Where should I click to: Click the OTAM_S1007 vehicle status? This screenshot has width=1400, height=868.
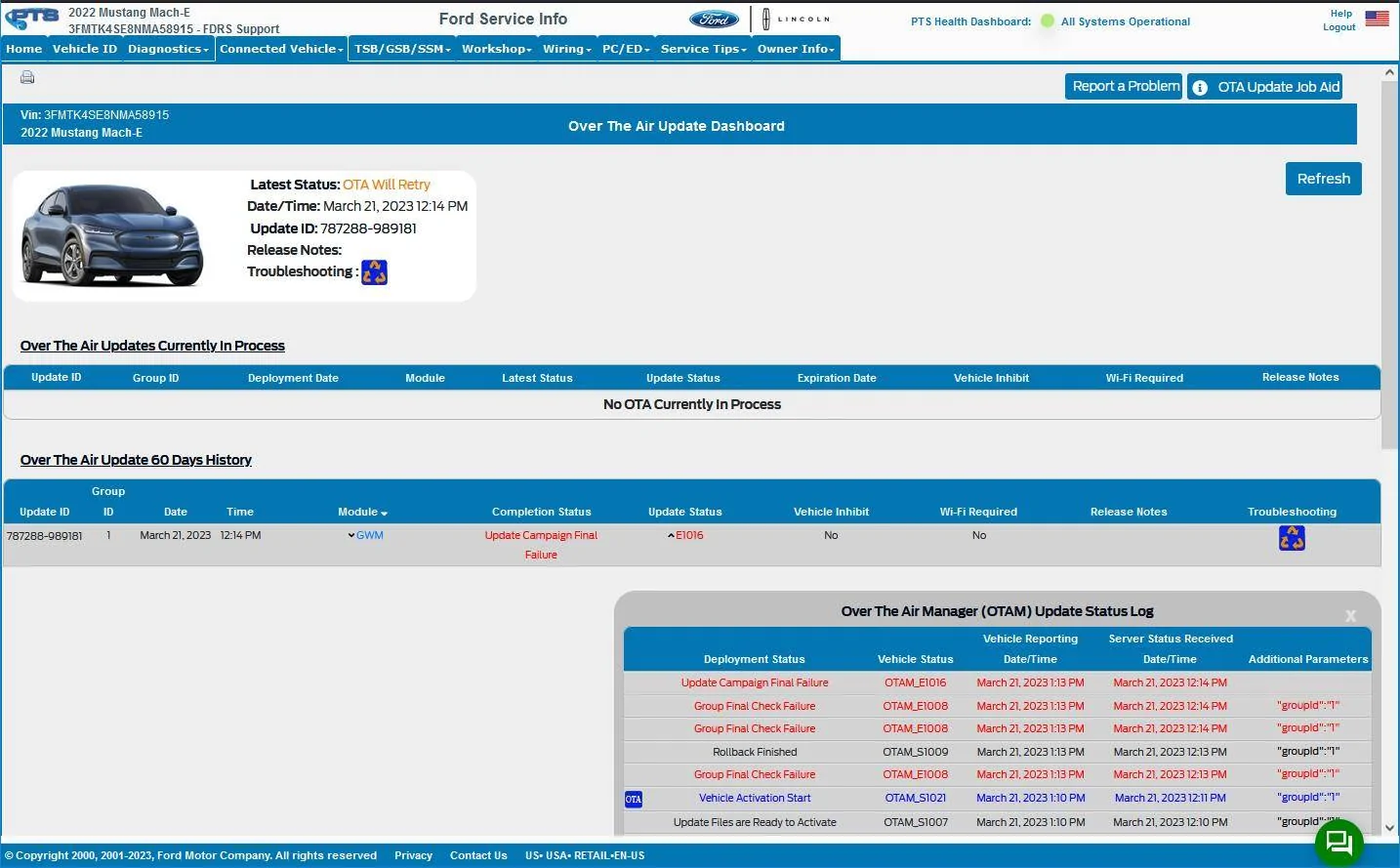(915, 822)
